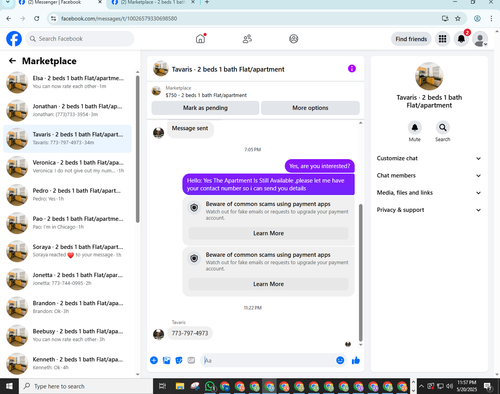Open Jonetta's apartment conversation

coord(67,279)
